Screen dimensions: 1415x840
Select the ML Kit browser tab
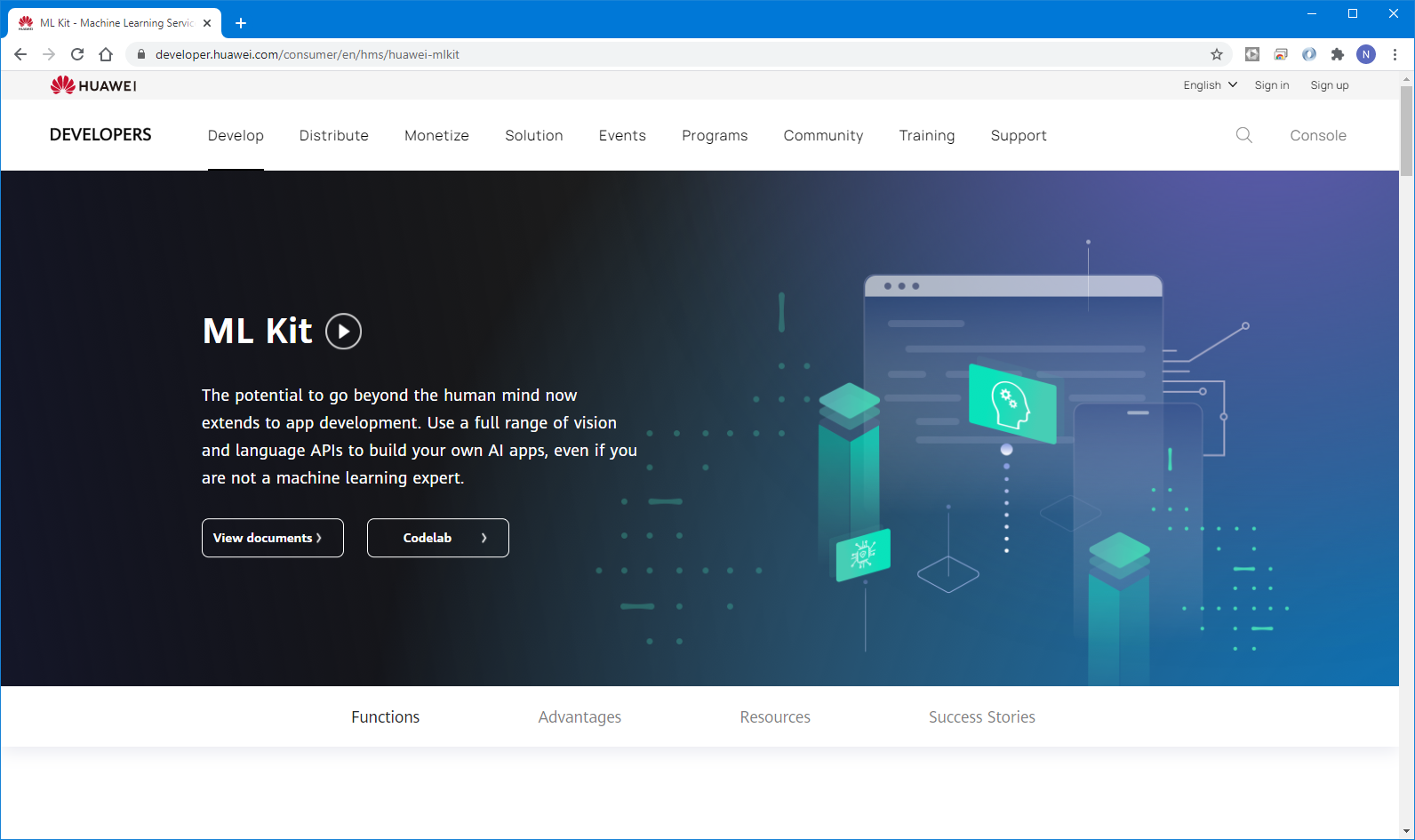coord(116,23)
